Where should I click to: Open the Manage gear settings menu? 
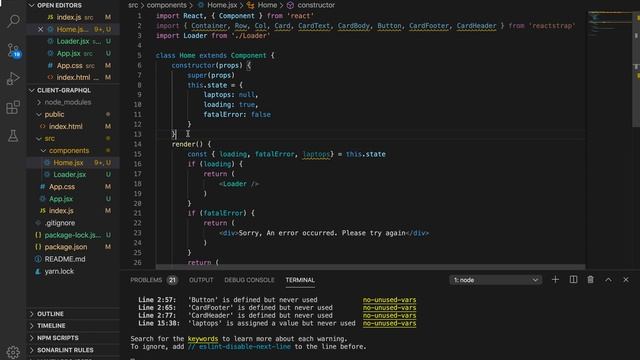(x=13, y=352)
